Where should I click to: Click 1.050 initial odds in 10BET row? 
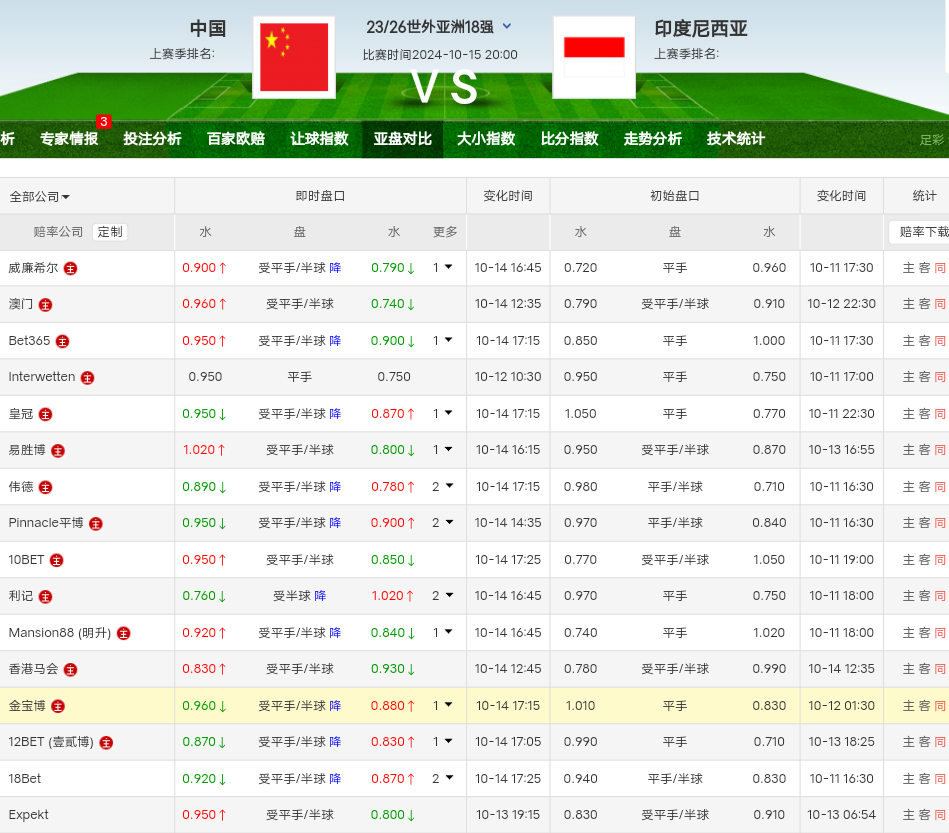[769, 559]
